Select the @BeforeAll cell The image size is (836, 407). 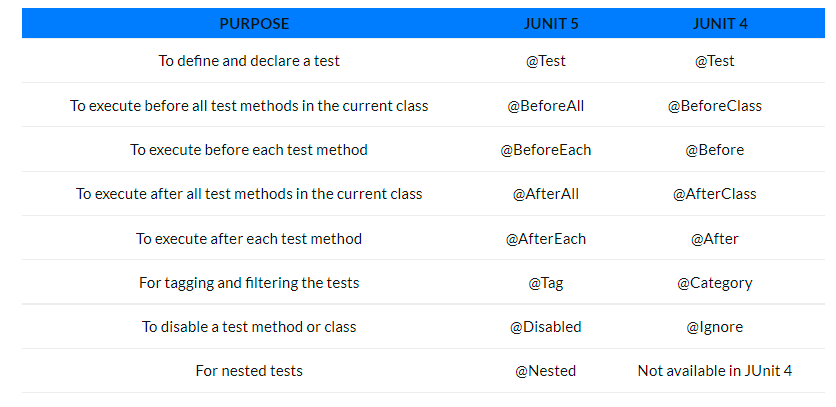tap(545, 106)
